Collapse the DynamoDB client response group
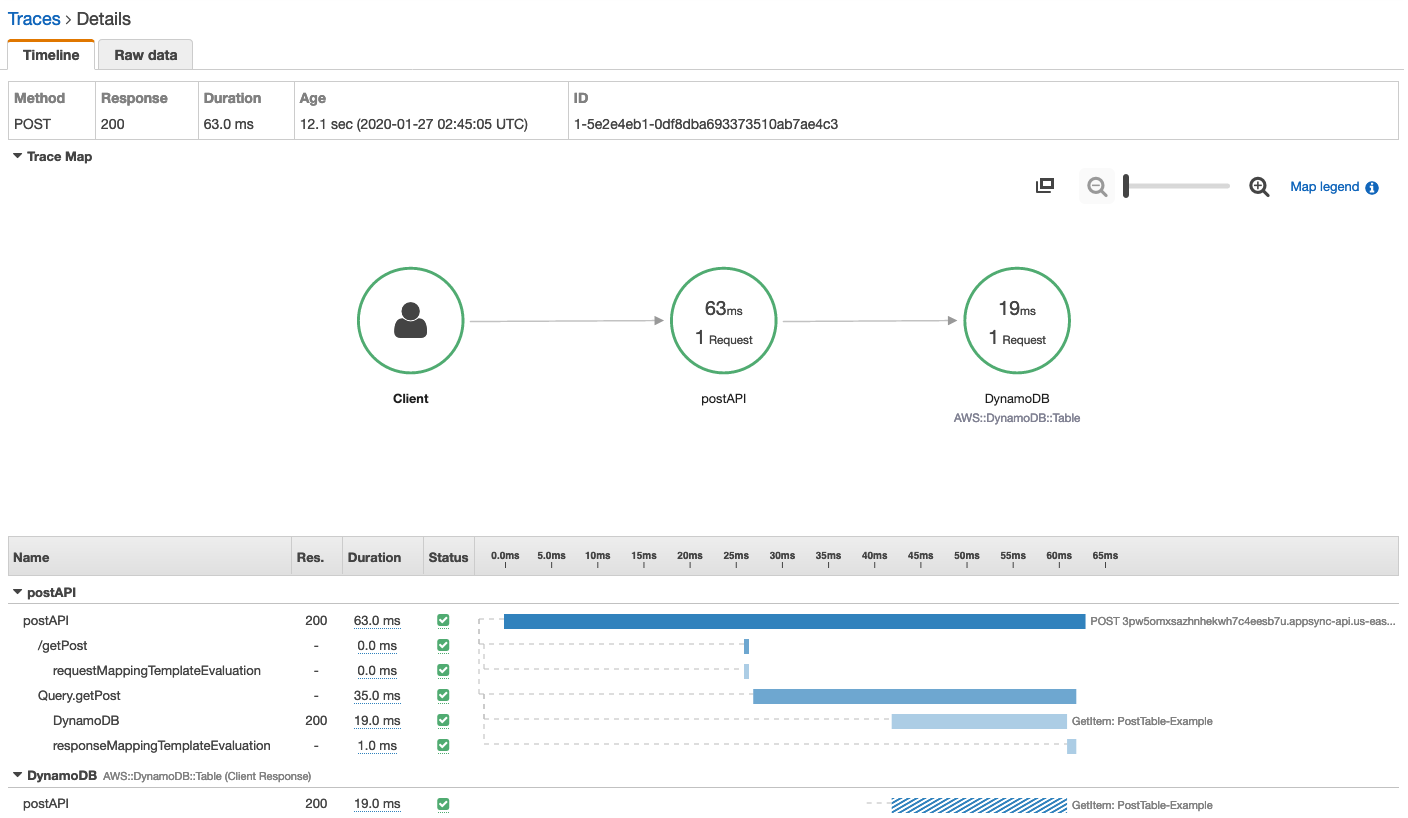Screen dimensions: 1408x818 click(18, 775)
